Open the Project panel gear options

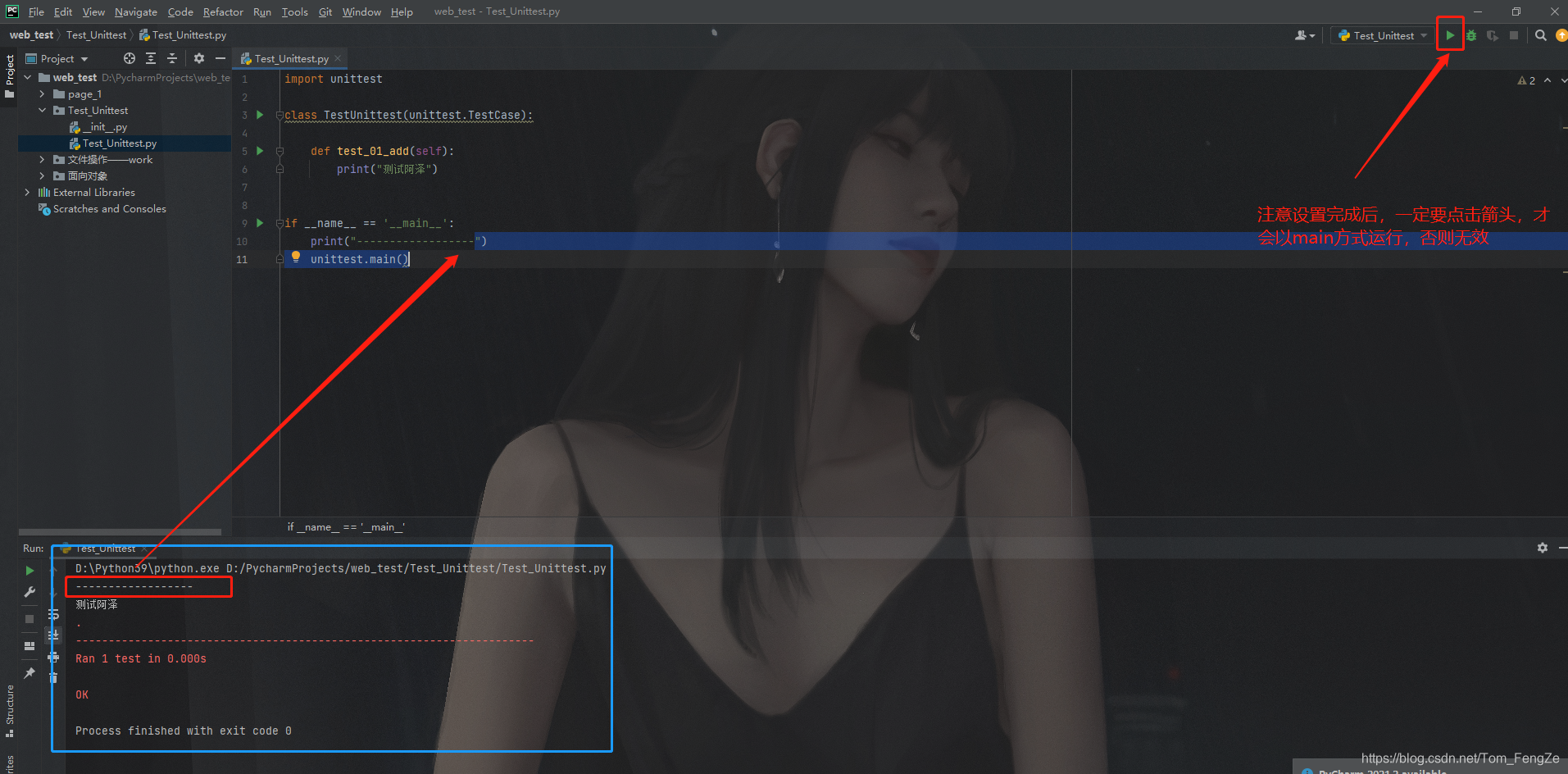198,58
